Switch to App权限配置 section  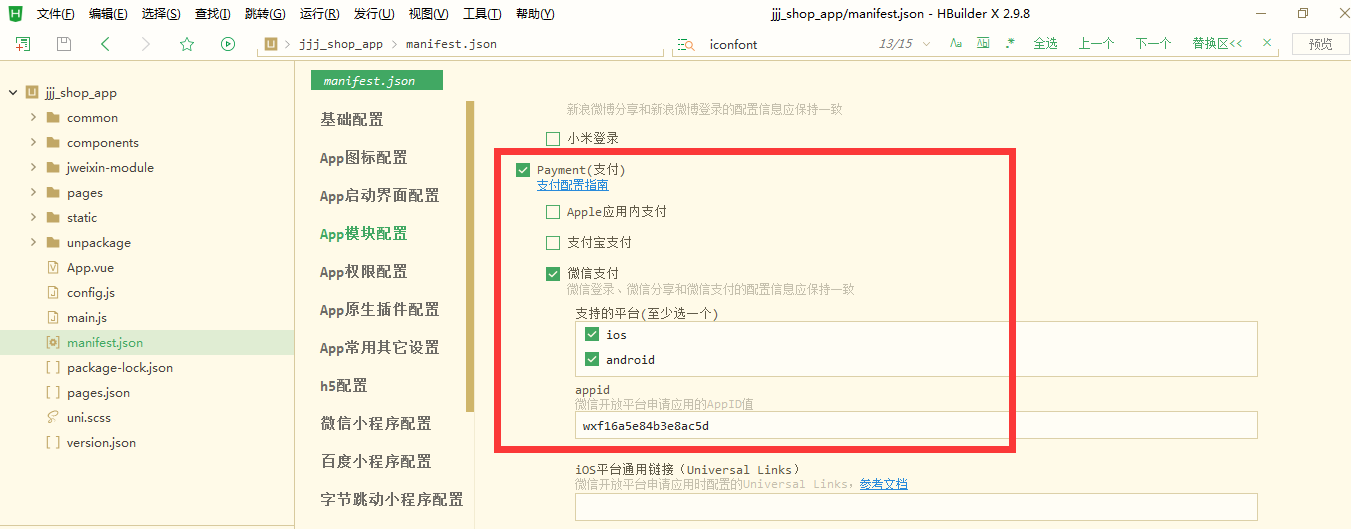tap(363, 271)
